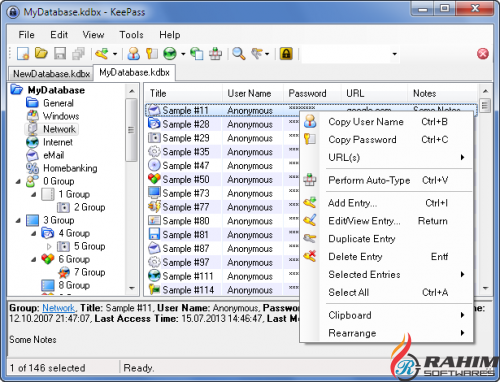Click the Save Database floppy icon

click(60, 53)
